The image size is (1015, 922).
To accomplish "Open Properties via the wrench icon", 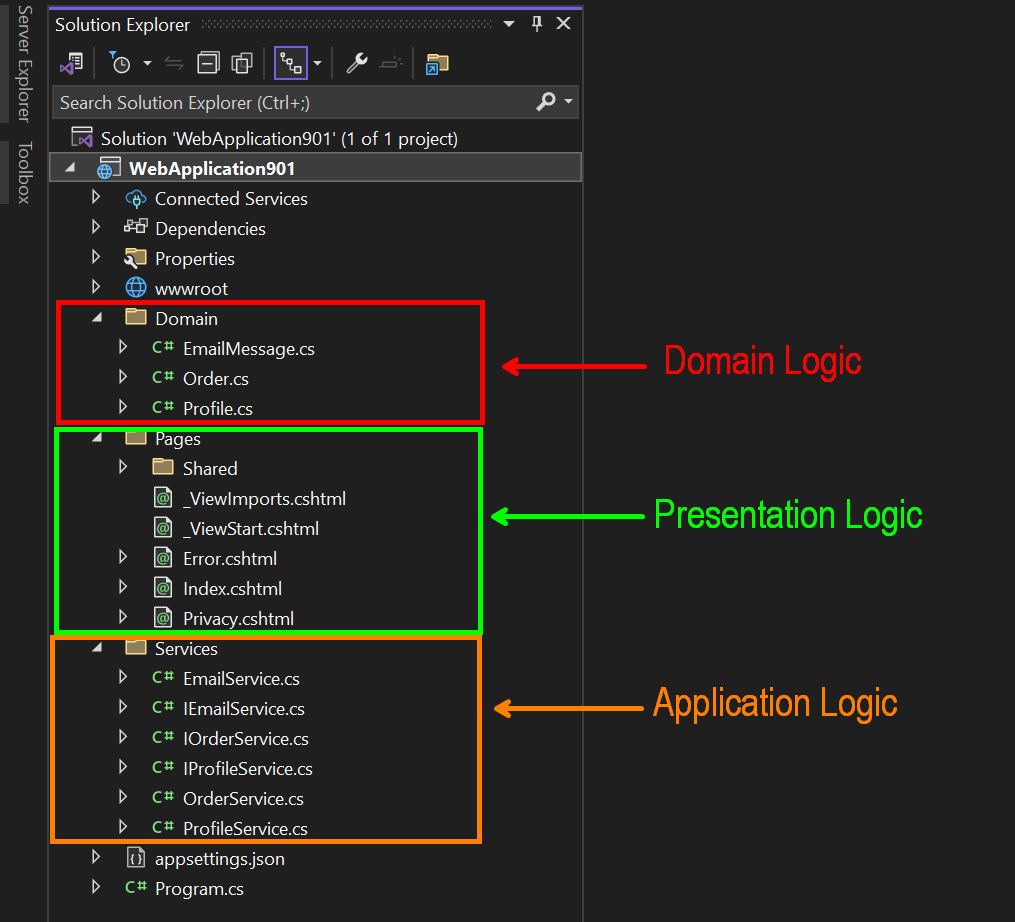I will click(357, 63).
